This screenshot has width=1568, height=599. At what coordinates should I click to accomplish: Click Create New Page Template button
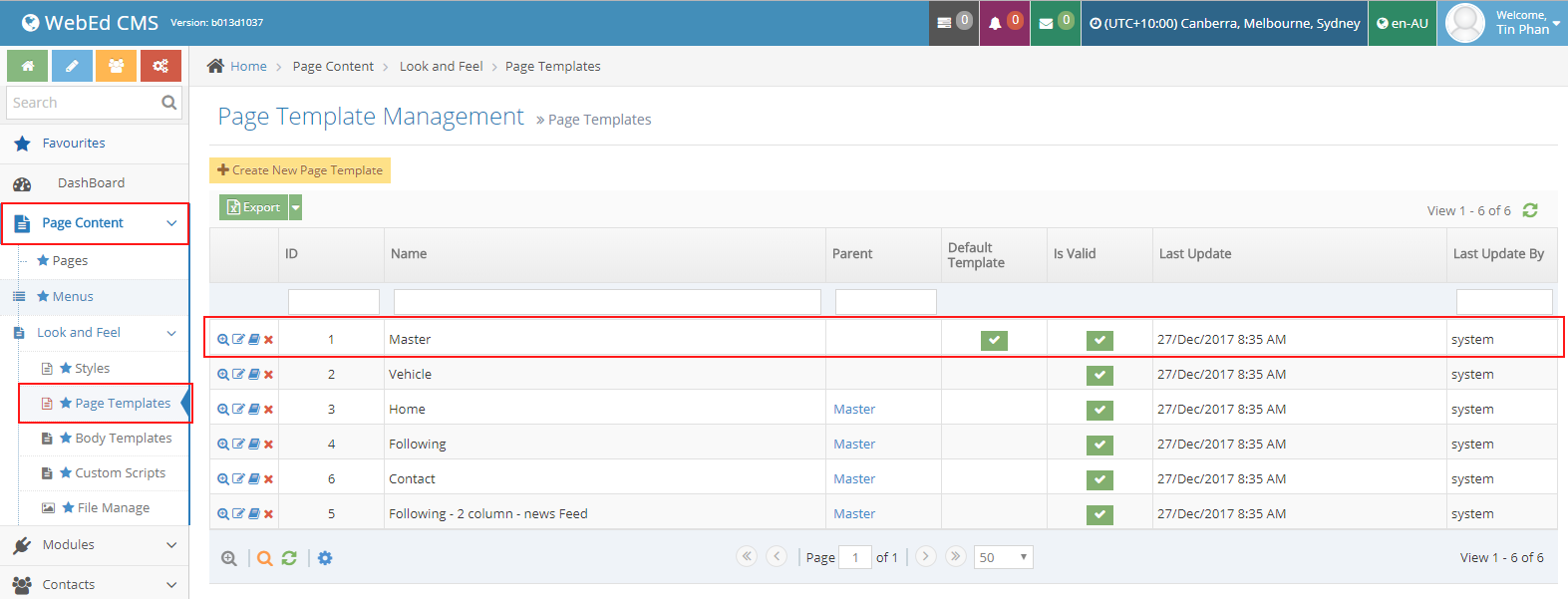coord(300,170)
